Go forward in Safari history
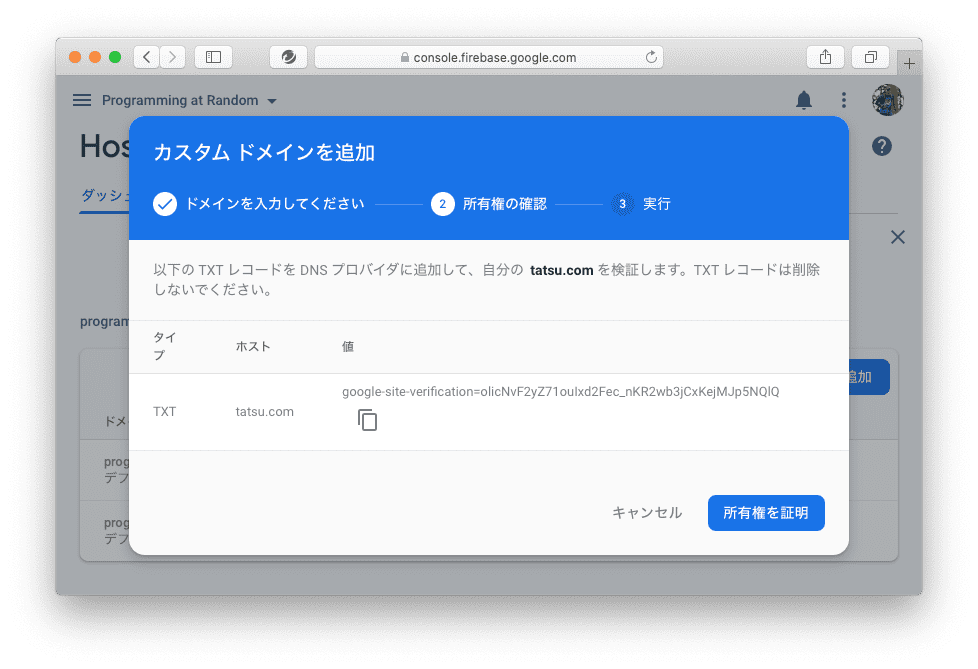Viewport: 978px width, 669px height. (173, 57)
